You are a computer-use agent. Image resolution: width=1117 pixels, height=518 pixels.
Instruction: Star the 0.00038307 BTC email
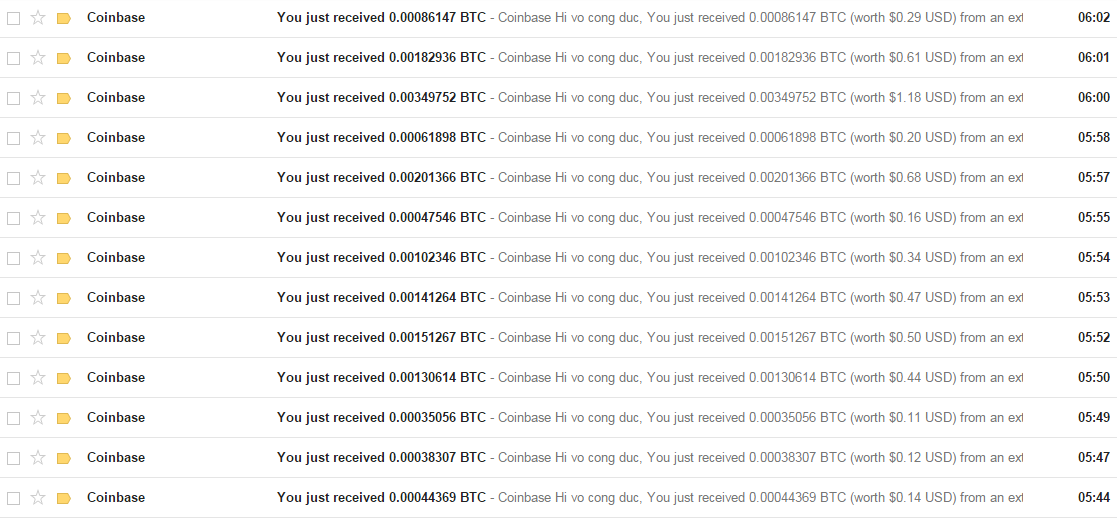coord(38,457)
